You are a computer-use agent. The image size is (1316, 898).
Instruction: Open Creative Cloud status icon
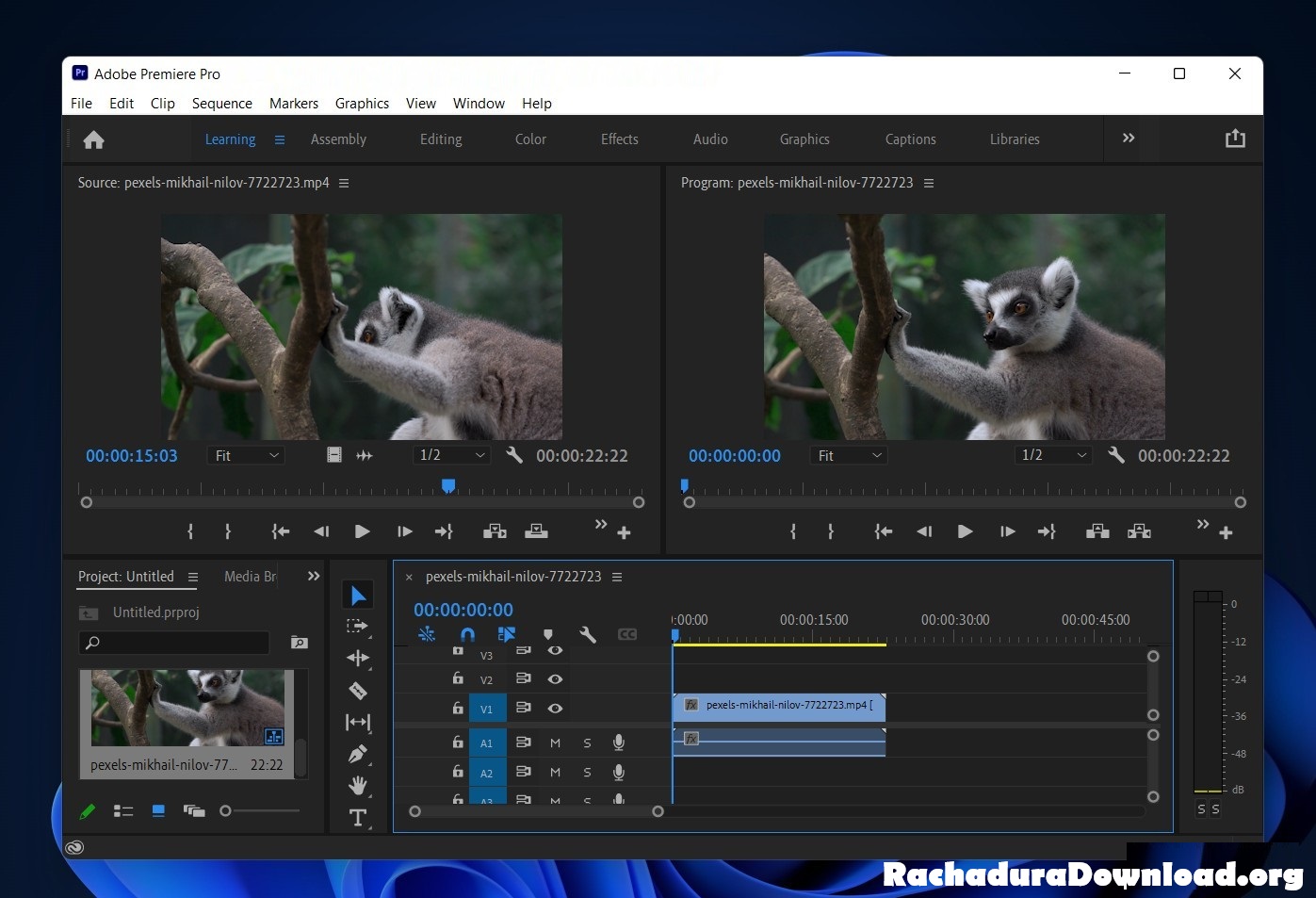point(74,847)
